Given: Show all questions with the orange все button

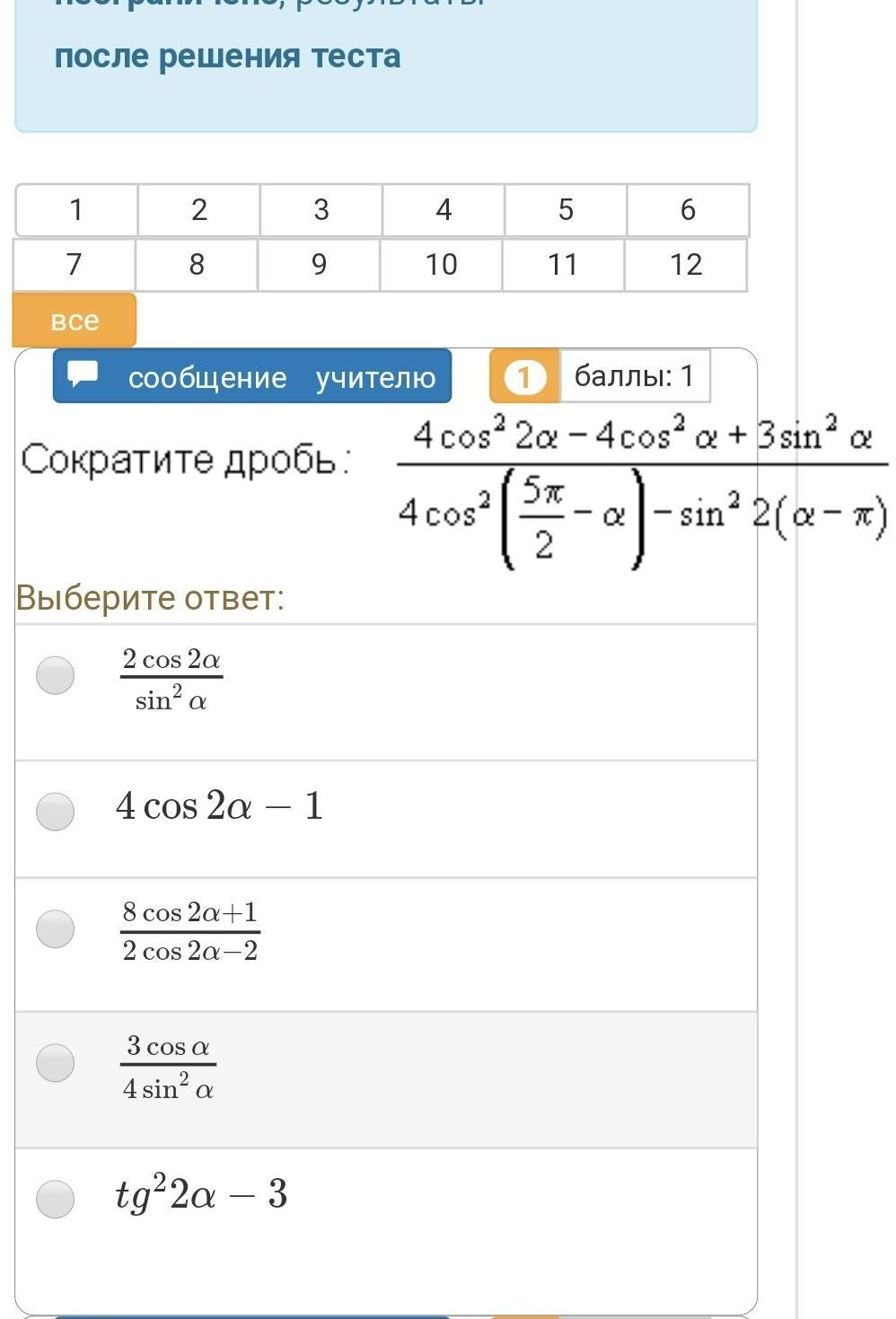Looking at the screenshot, I should [x=75, y=321].
